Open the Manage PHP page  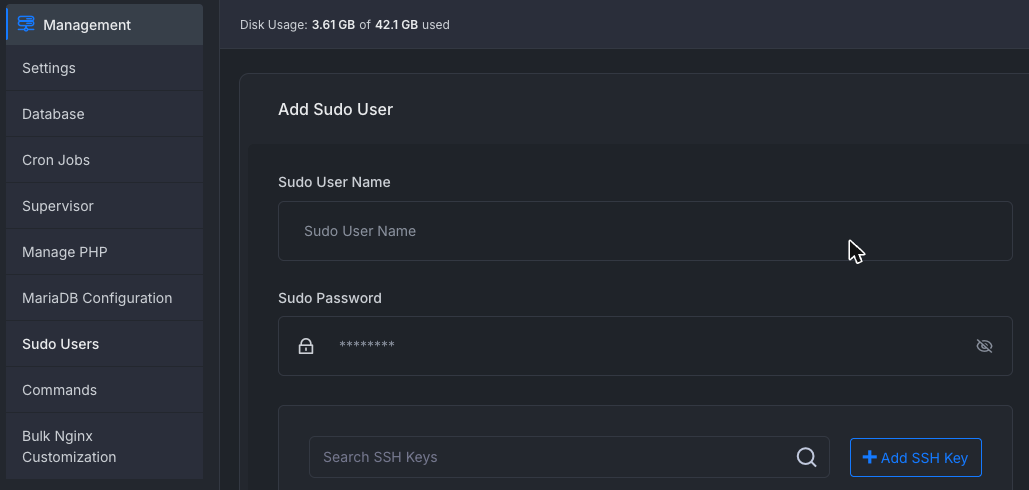tap(104, 252)
